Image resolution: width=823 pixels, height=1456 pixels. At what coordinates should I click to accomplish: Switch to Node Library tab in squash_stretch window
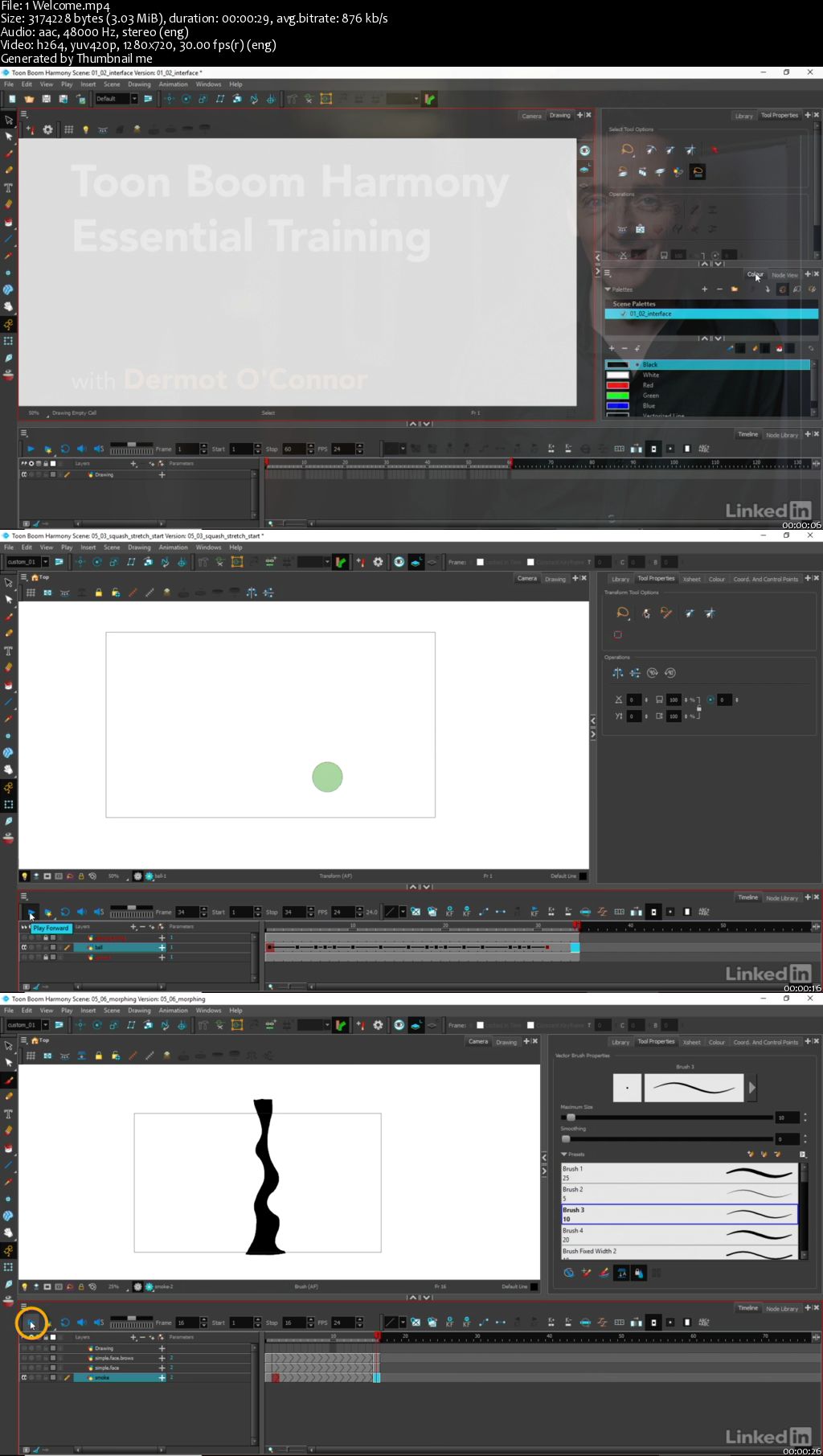781,898
